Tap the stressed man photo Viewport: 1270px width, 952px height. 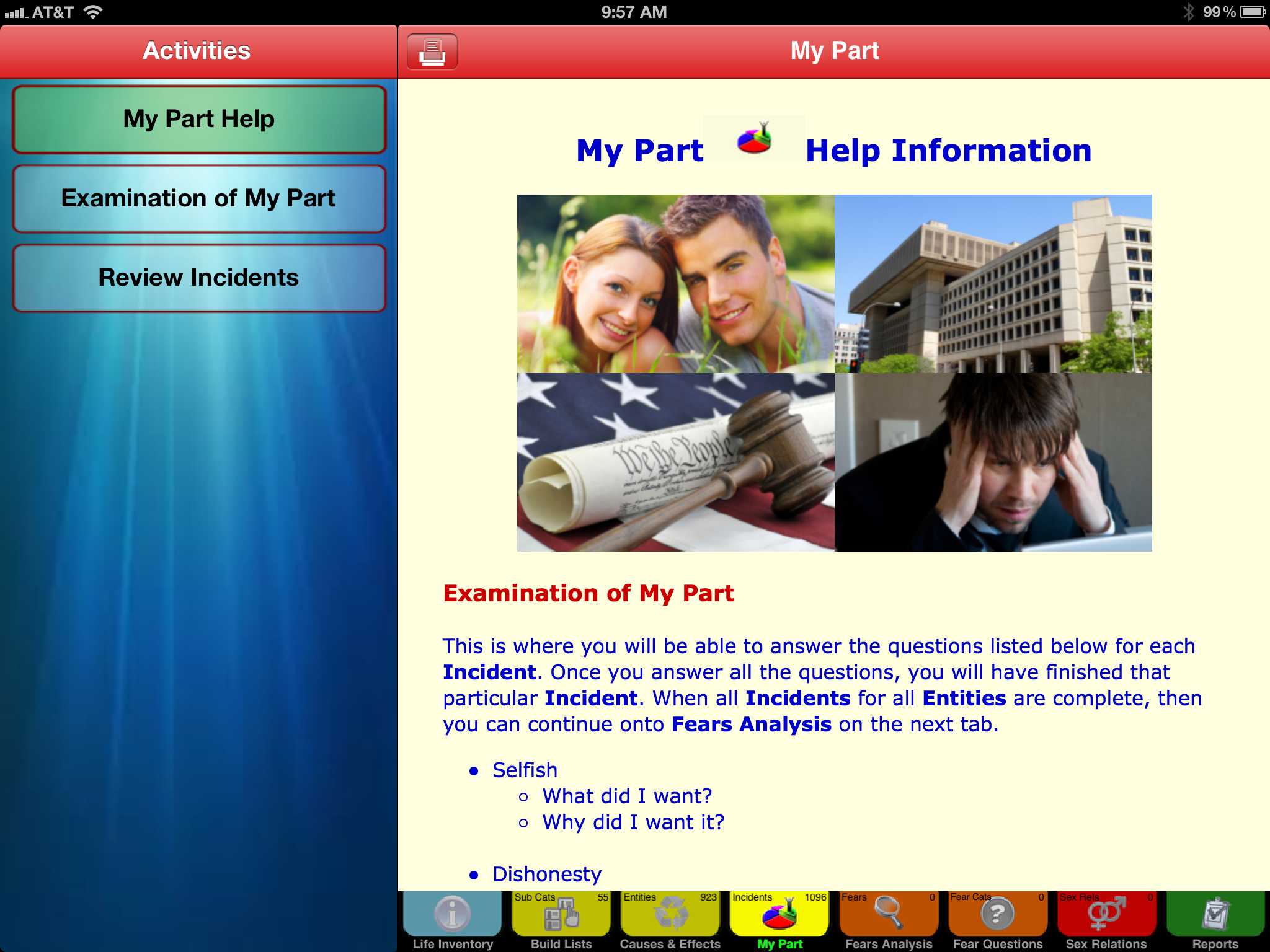993,462
